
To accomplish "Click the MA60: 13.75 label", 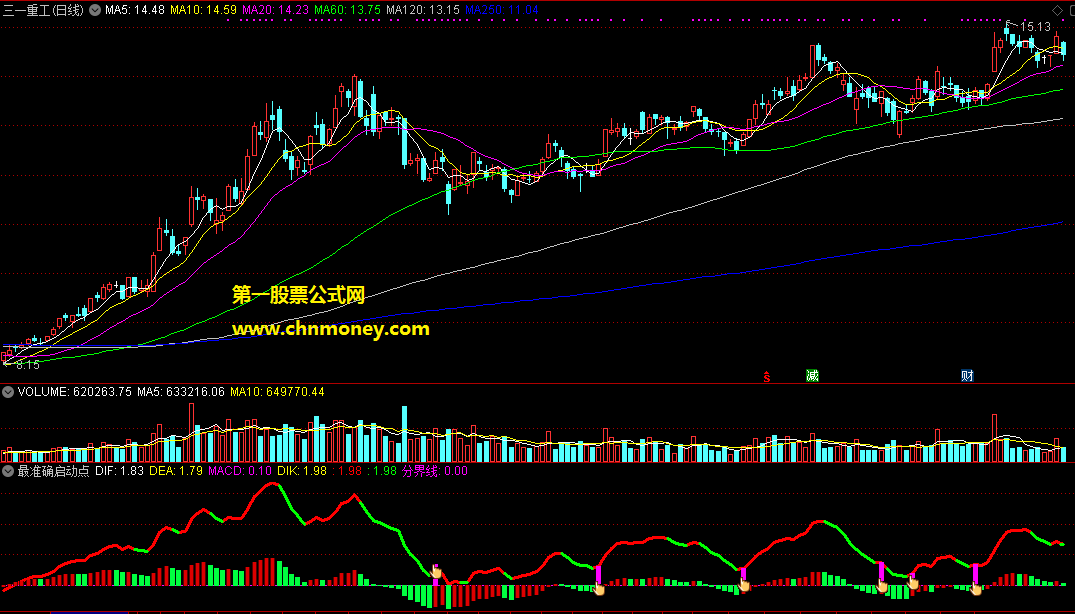I will (348, 10).
